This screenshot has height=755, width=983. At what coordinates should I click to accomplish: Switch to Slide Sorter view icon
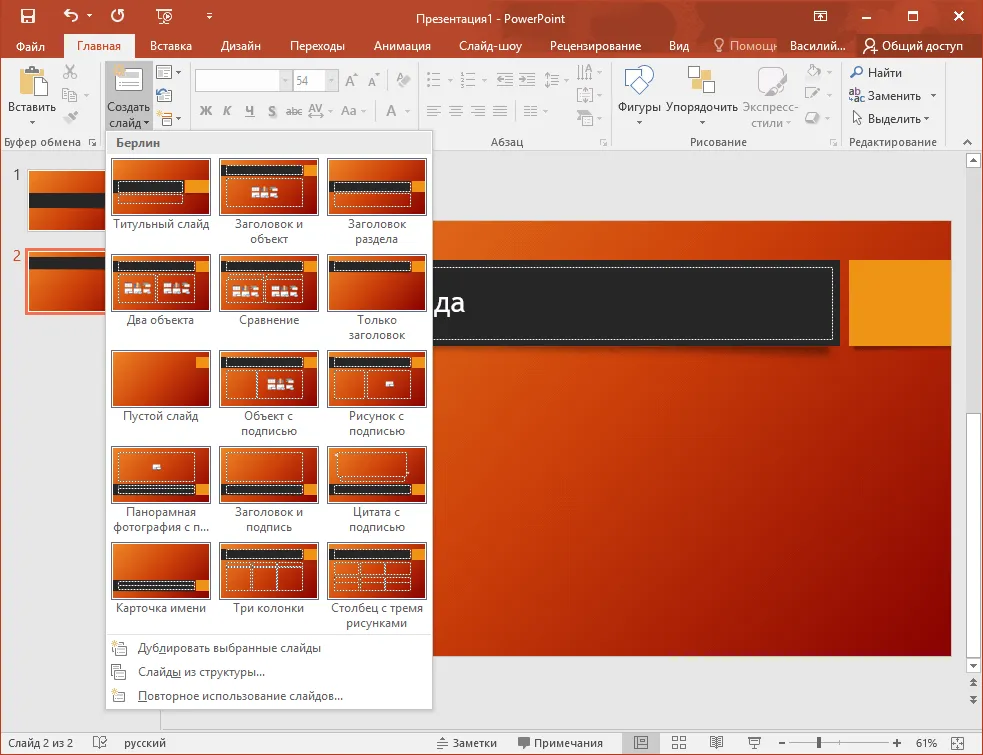tap(679, 743)
